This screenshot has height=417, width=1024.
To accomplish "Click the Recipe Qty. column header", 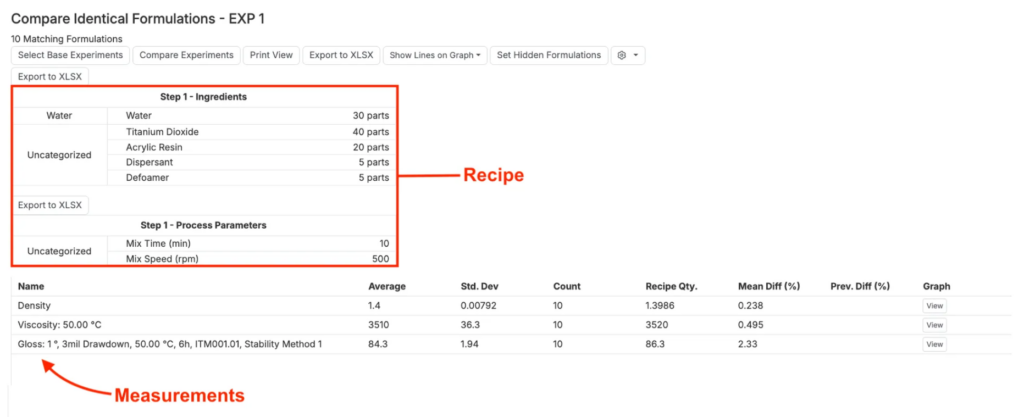I will pyautogui.click(x=672, y=286).
